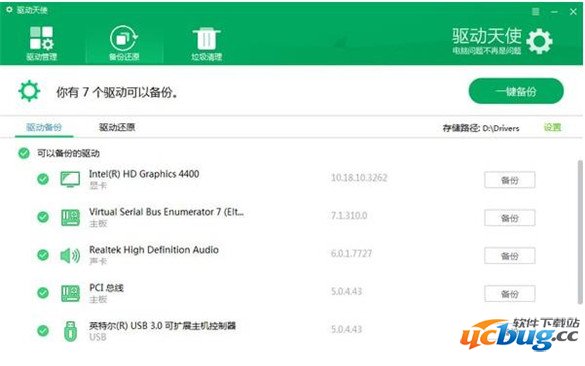Click the small app icon in title bar
Viewport: 585px width, 366px height.
(x=9, y=10)
